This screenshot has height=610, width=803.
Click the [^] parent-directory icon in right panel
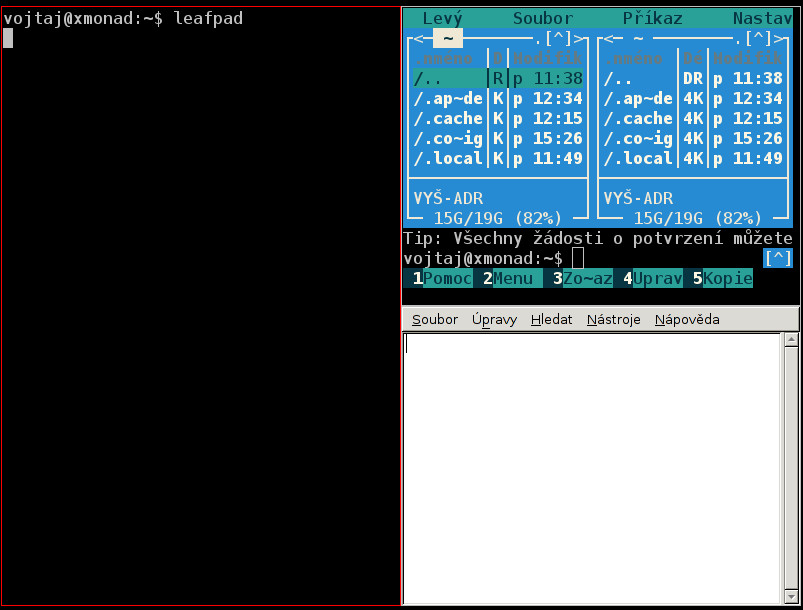click(760, 38)
